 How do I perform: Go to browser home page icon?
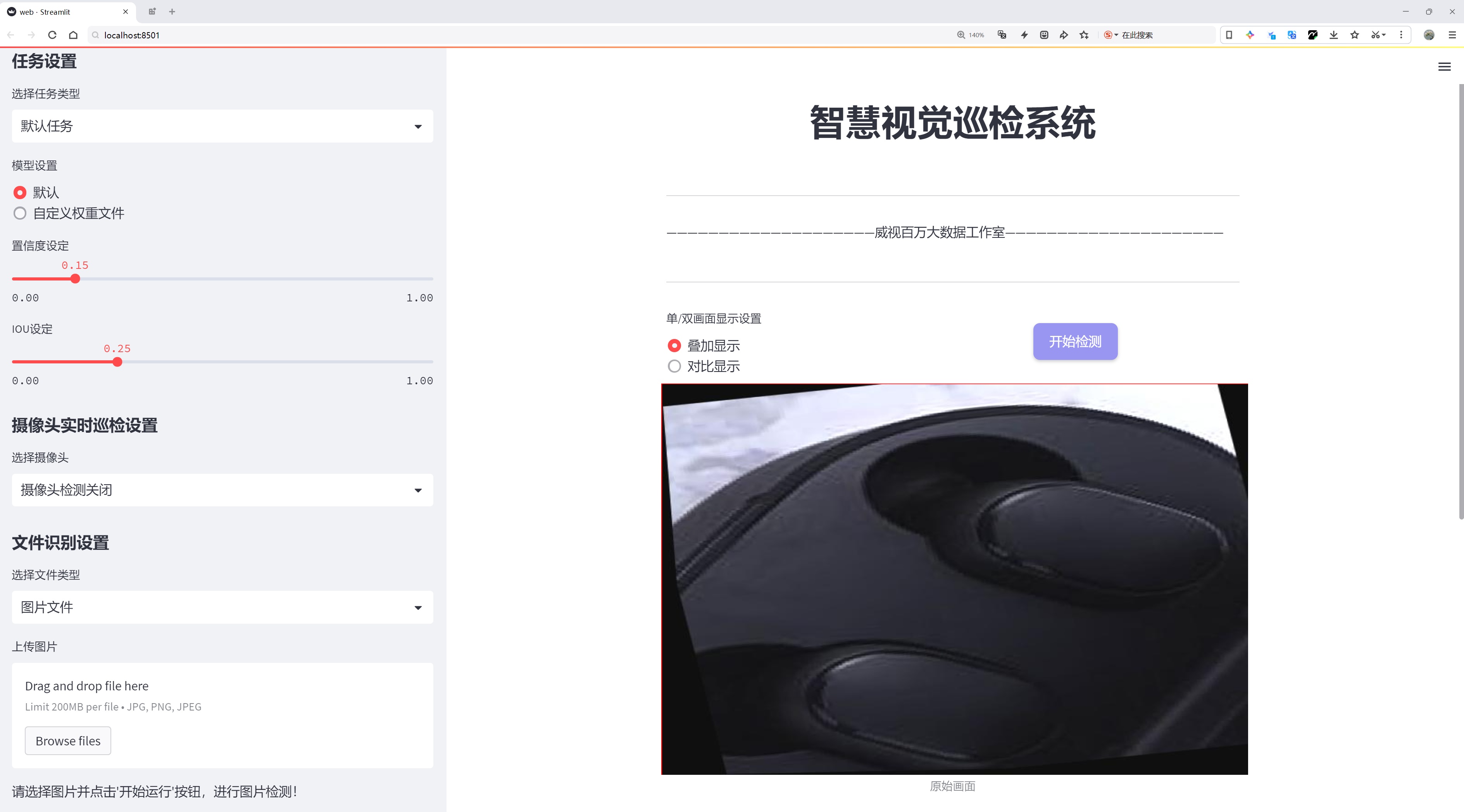pos(73,35)
